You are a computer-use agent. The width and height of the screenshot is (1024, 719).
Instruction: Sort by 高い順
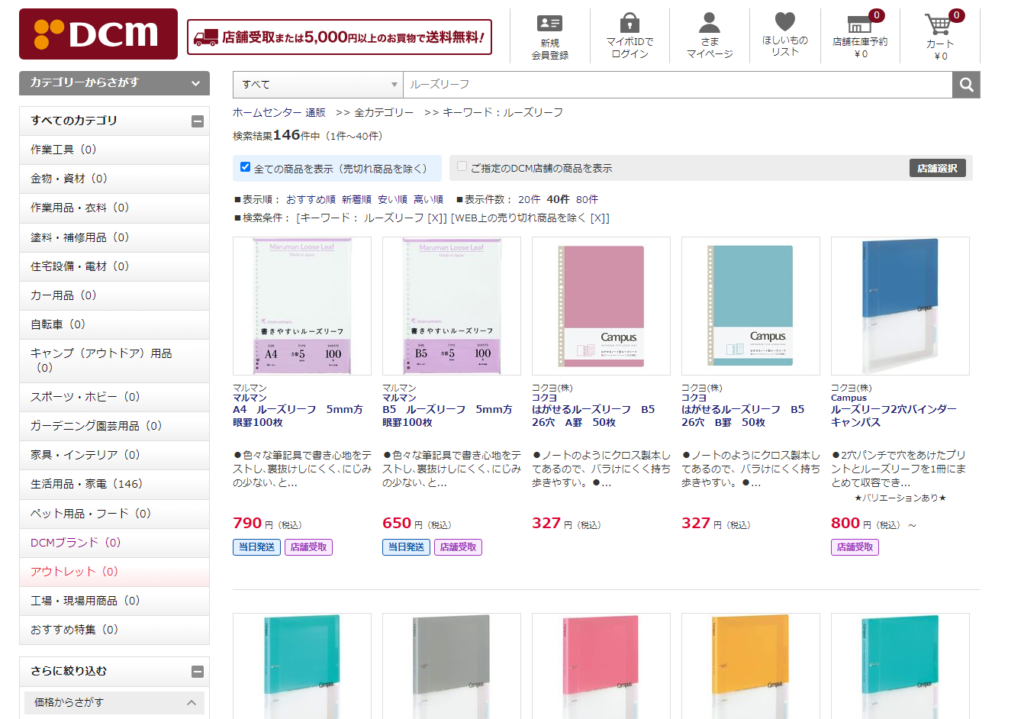[x=428, y=199]
